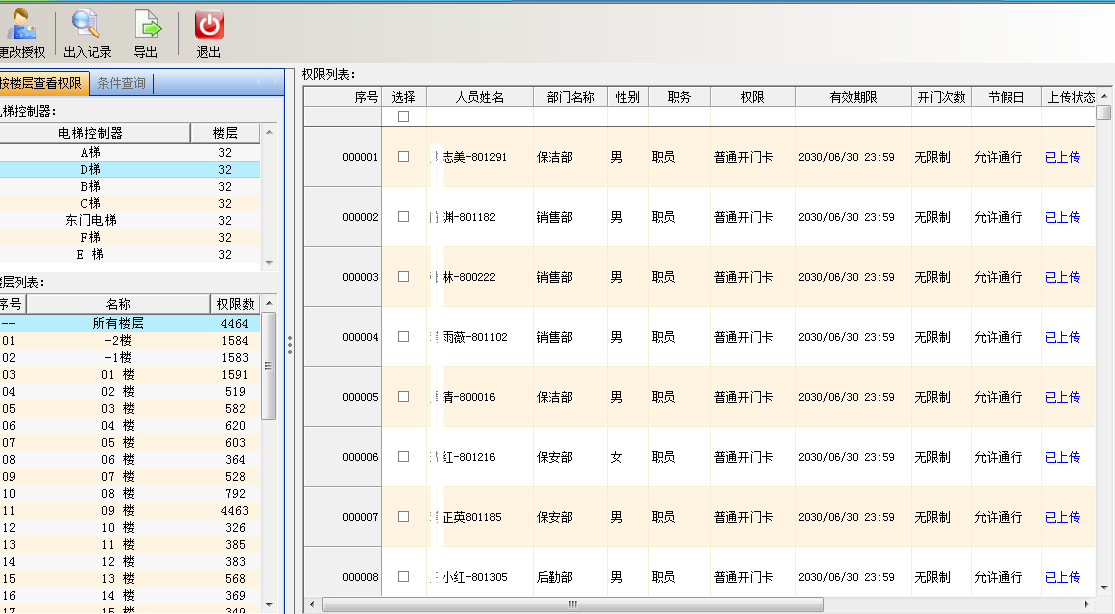The width and height of the screenshot is (1115, 614).
Task: Click floor list scrollbar up arrow
Action: pyautogui.click(x=269, y=303)
